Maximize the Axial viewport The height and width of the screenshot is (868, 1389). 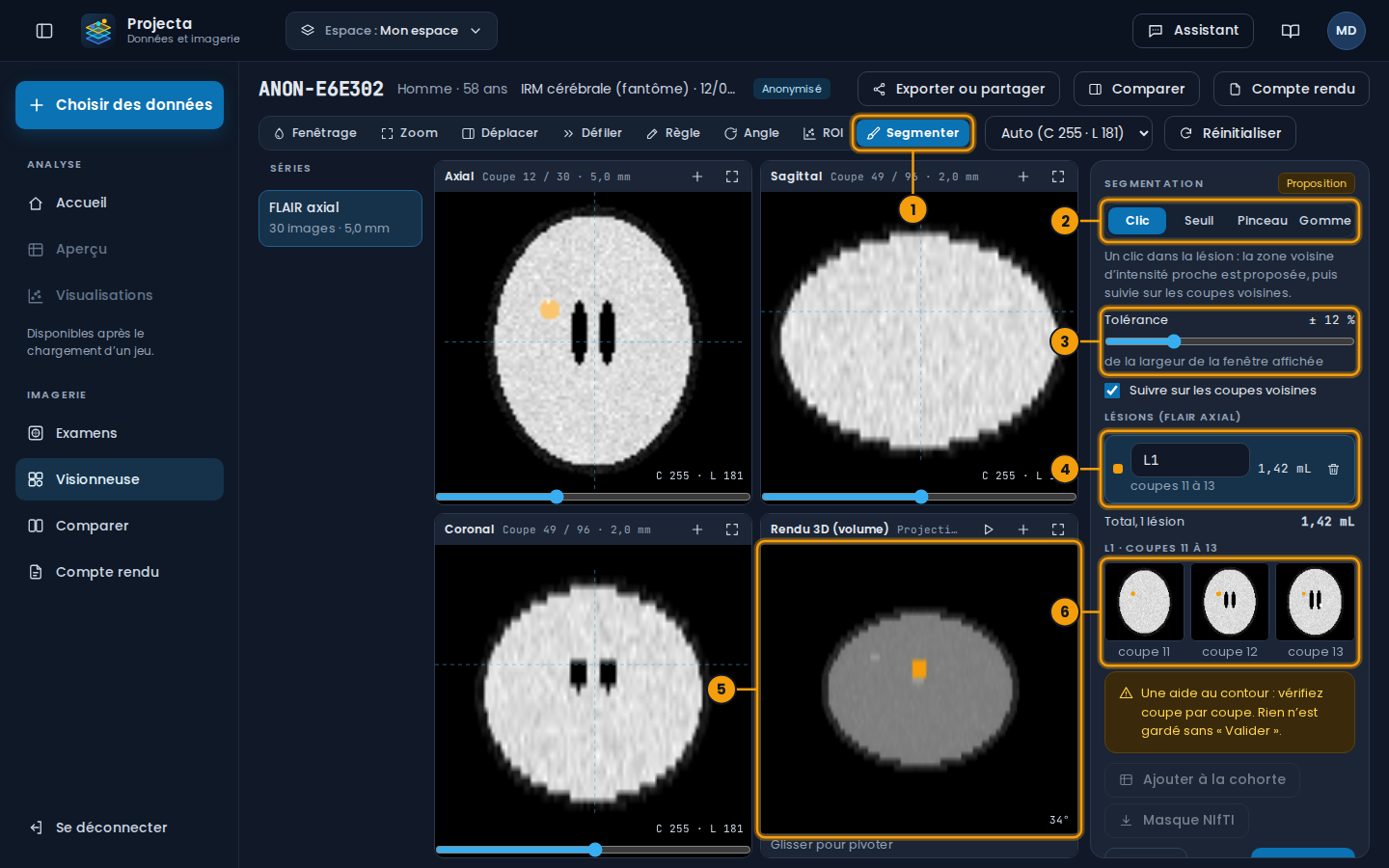pyautogui.click(x=732, y=176)
